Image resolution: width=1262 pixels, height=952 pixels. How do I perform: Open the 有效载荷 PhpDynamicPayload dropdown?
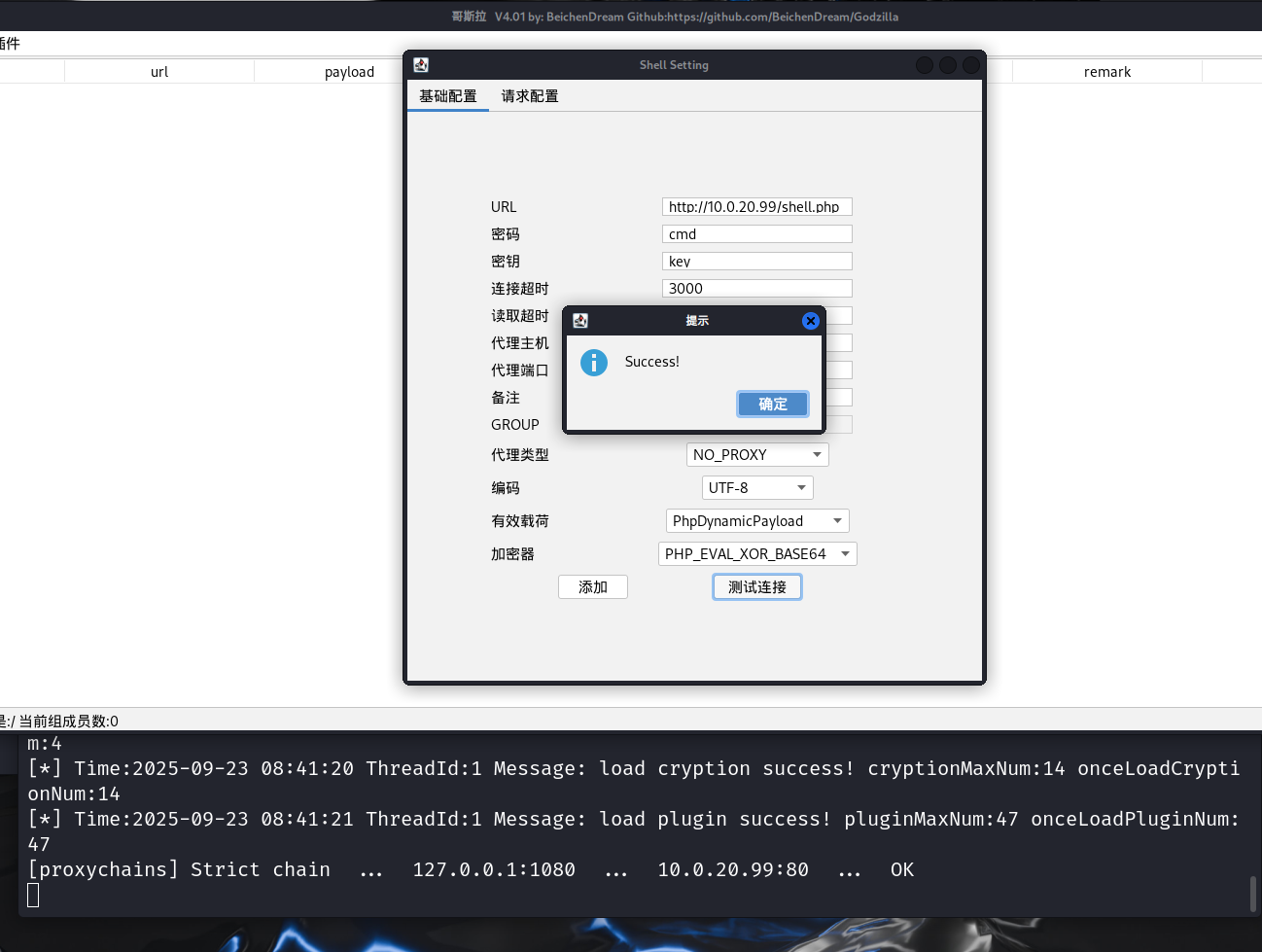[x=757, y=521]
